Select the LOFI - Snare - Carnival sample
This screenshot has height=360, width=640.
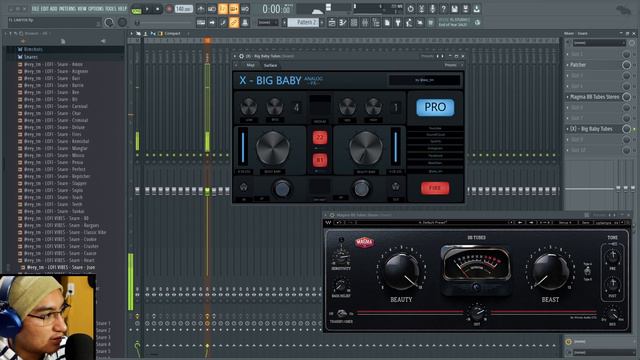coord(56,106)
